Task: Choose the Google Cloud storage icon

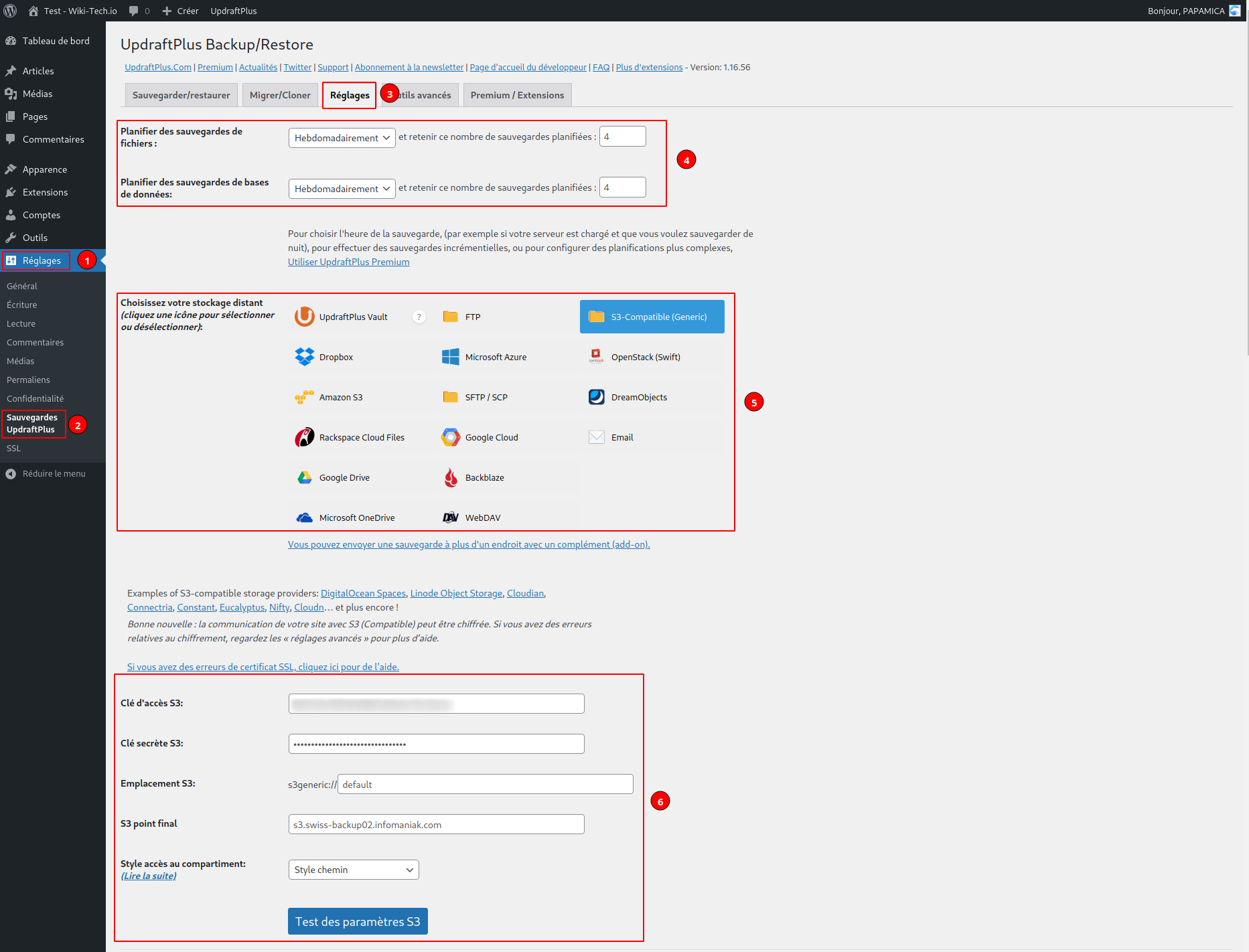Action: 451,437
